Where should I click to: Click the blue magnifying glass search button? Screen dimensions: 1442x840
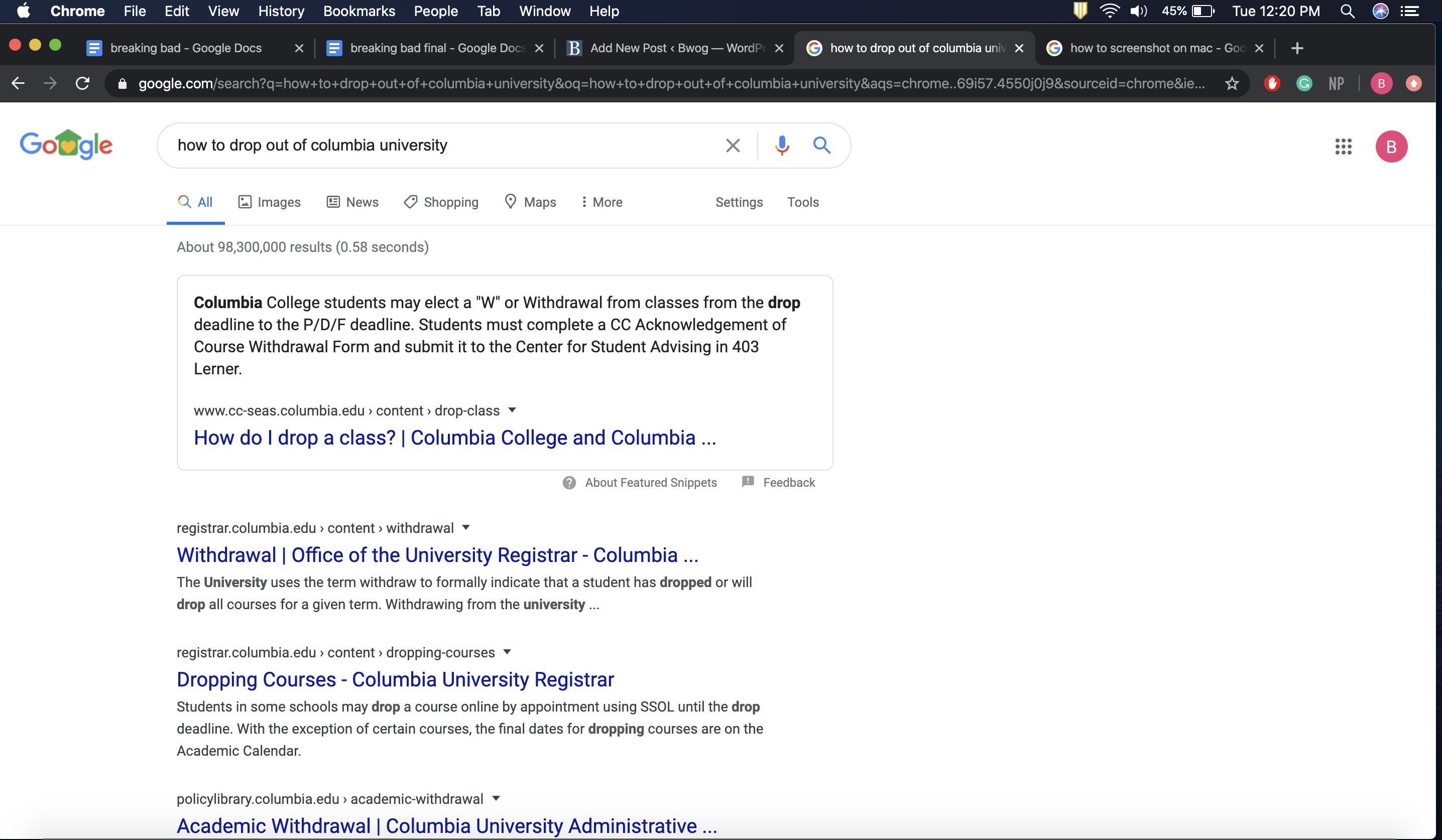point(822,145)
